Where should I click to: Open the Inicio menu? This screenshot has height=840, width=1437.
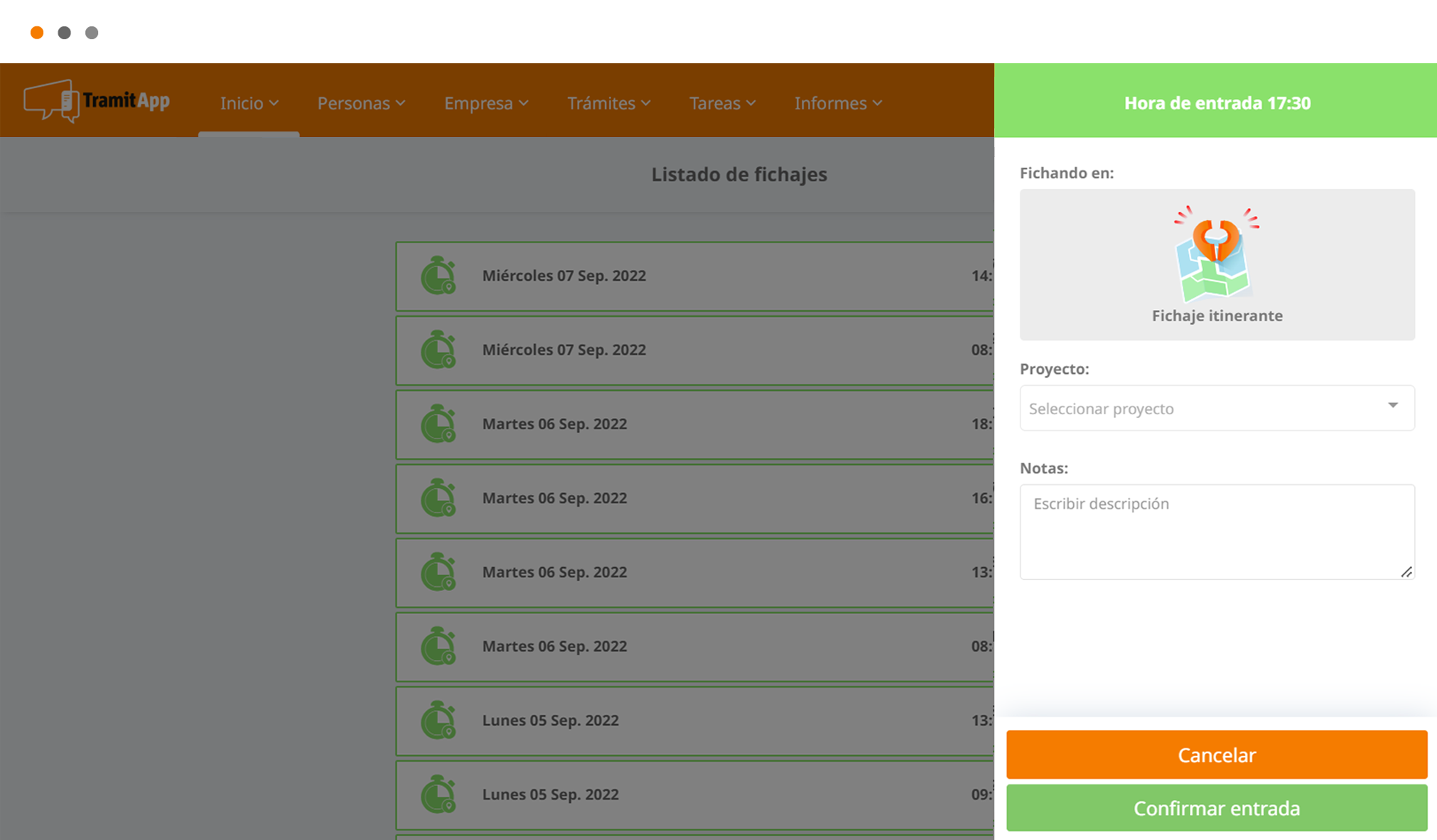pyautogui.click(x=249, y=103)
